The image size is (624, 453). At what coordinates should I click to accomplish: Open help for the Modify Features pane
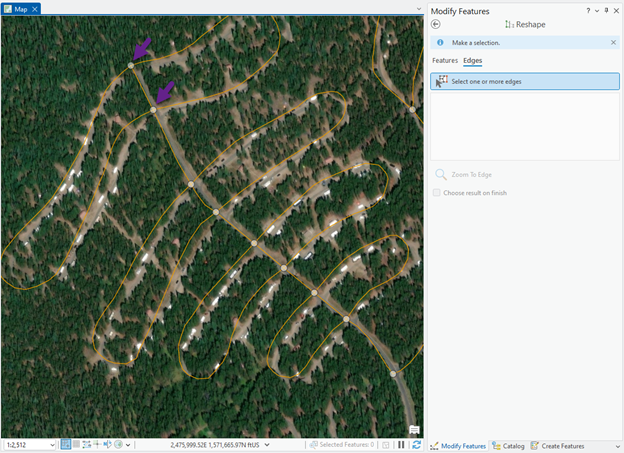(588, 11)
